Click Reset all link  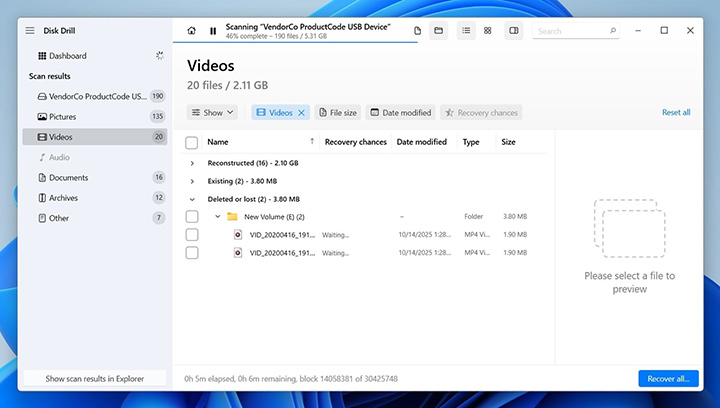[676, 112]
